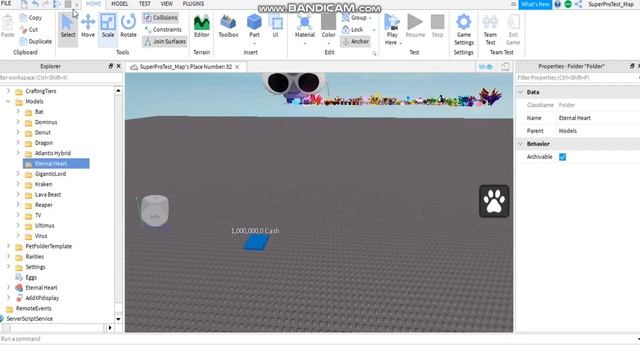
Task: Expand the Dragon folder
Action: 18,142
